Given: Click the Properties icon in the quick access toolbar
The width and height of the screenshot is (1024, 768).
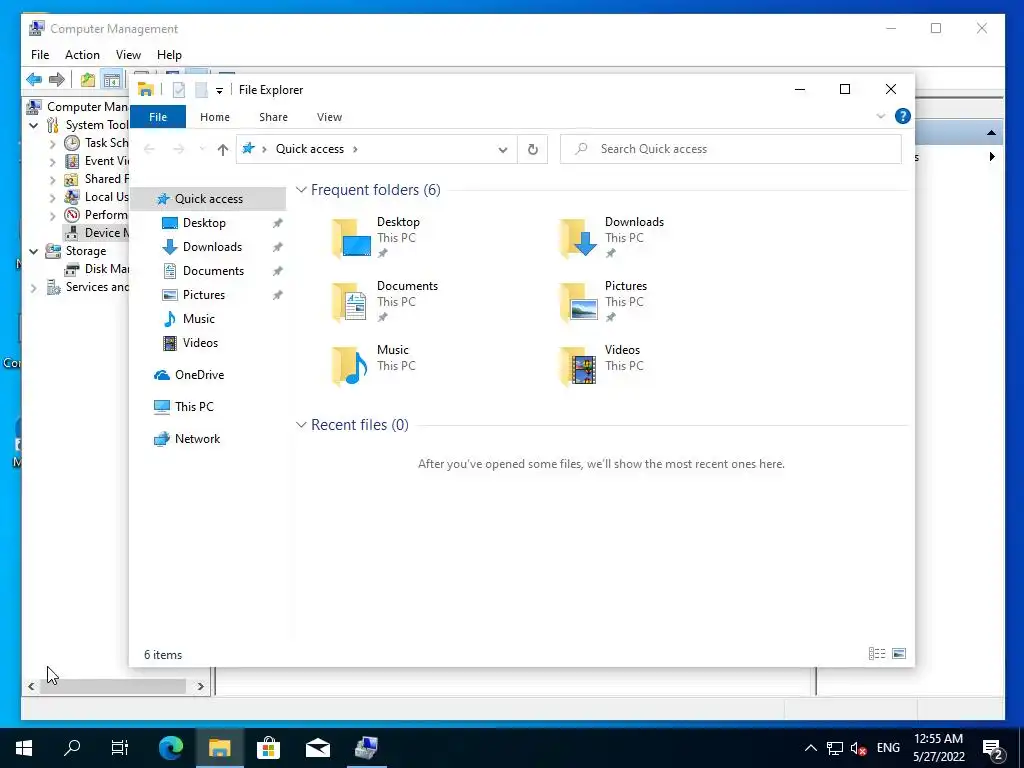Looking at the screenshot, I should coord(178,90).
